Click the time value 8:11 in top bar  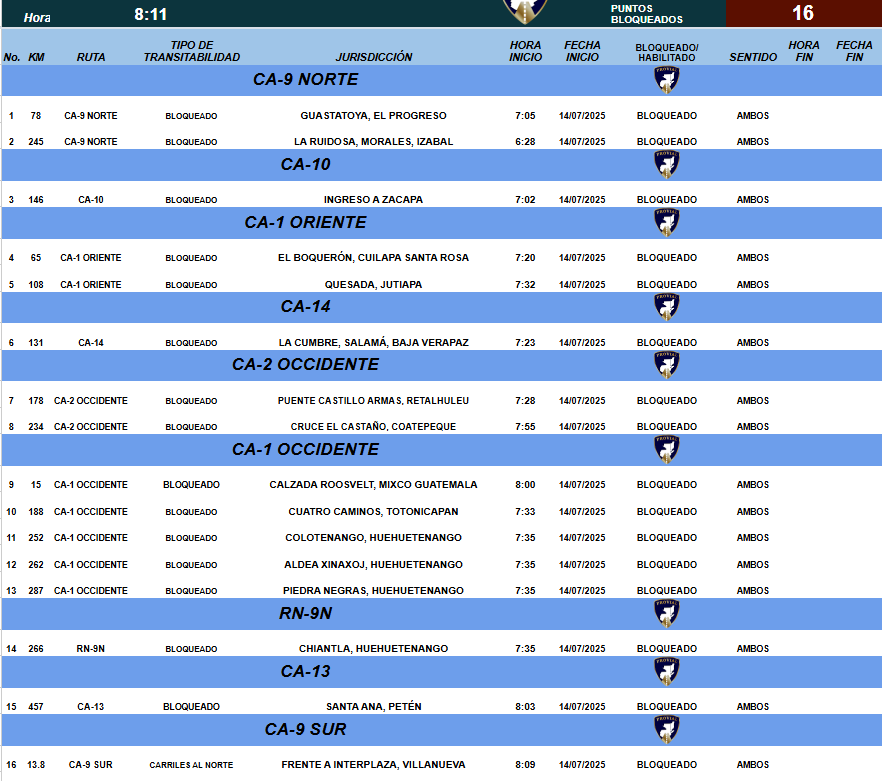point(151,14)
